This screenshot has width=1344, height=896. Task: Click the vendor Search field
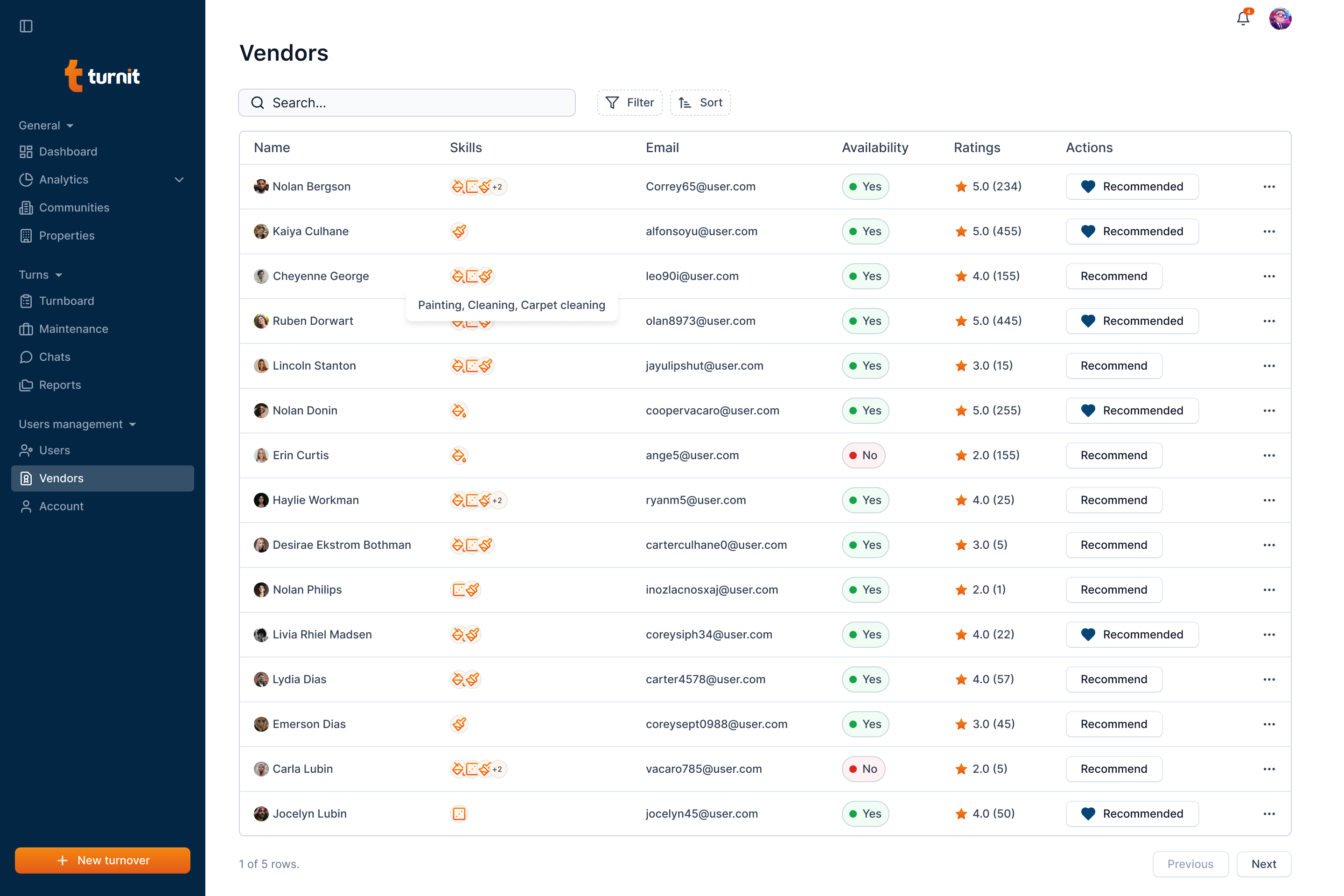pos(407,103)
